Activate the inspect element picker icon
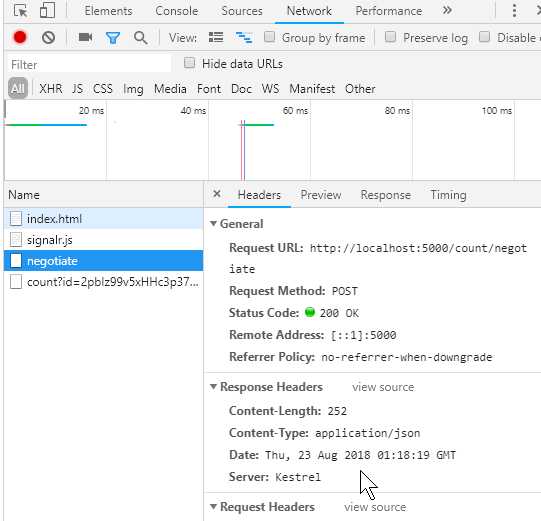541x521 pixels. tap(20, 11)
